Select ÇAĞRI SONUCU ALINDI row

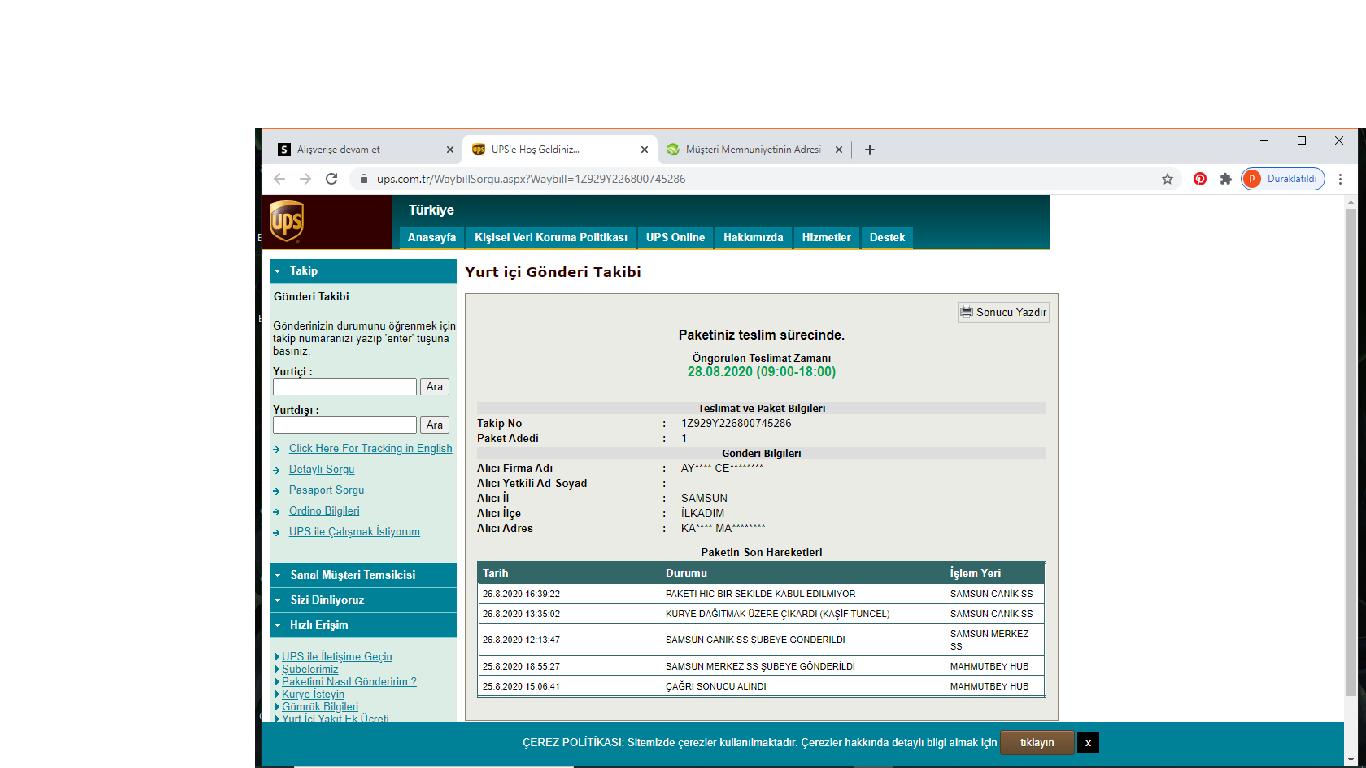point(761,687)
